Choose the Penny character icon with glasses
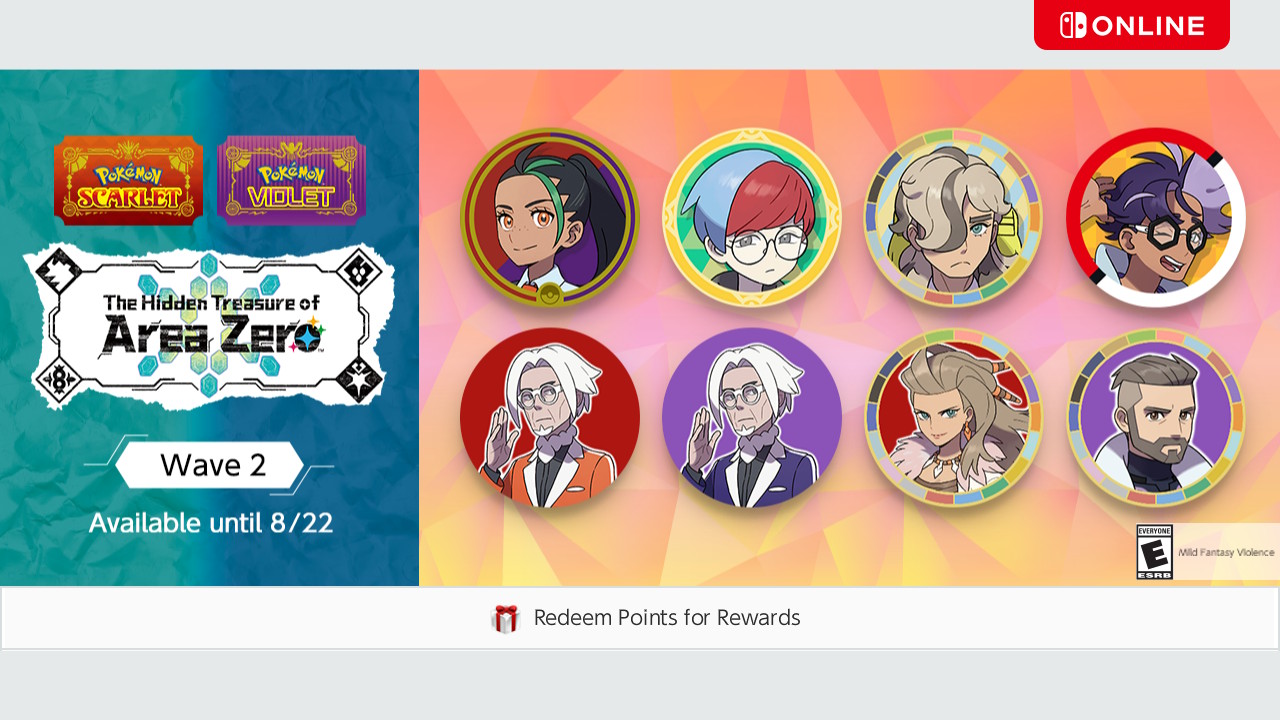Viewport: 1280px width, 720px height. point(751,217)
